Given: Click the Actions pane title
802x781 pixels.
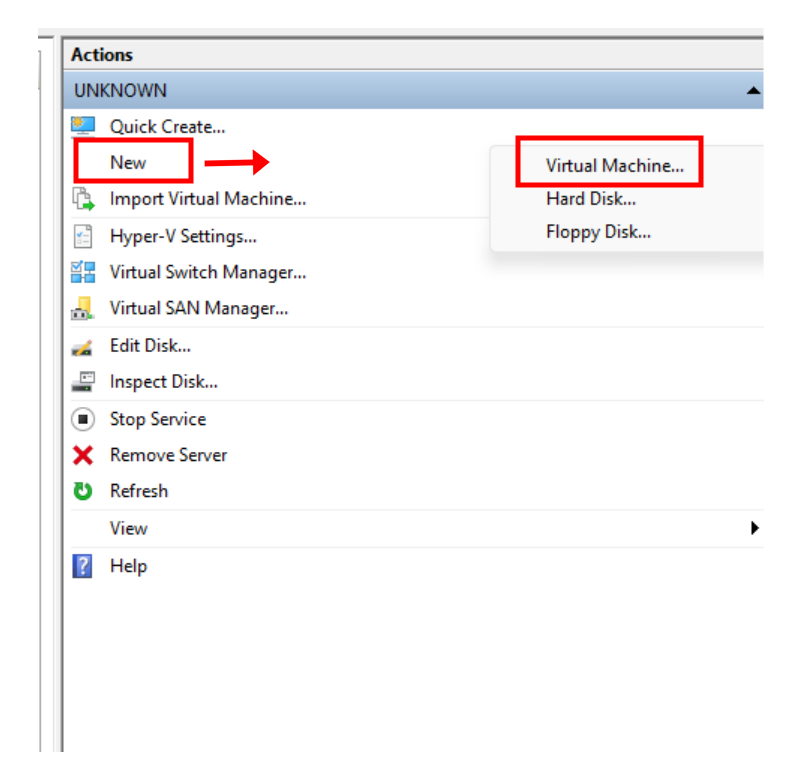Looking at the screenshot, I should [x=102, y=55].
